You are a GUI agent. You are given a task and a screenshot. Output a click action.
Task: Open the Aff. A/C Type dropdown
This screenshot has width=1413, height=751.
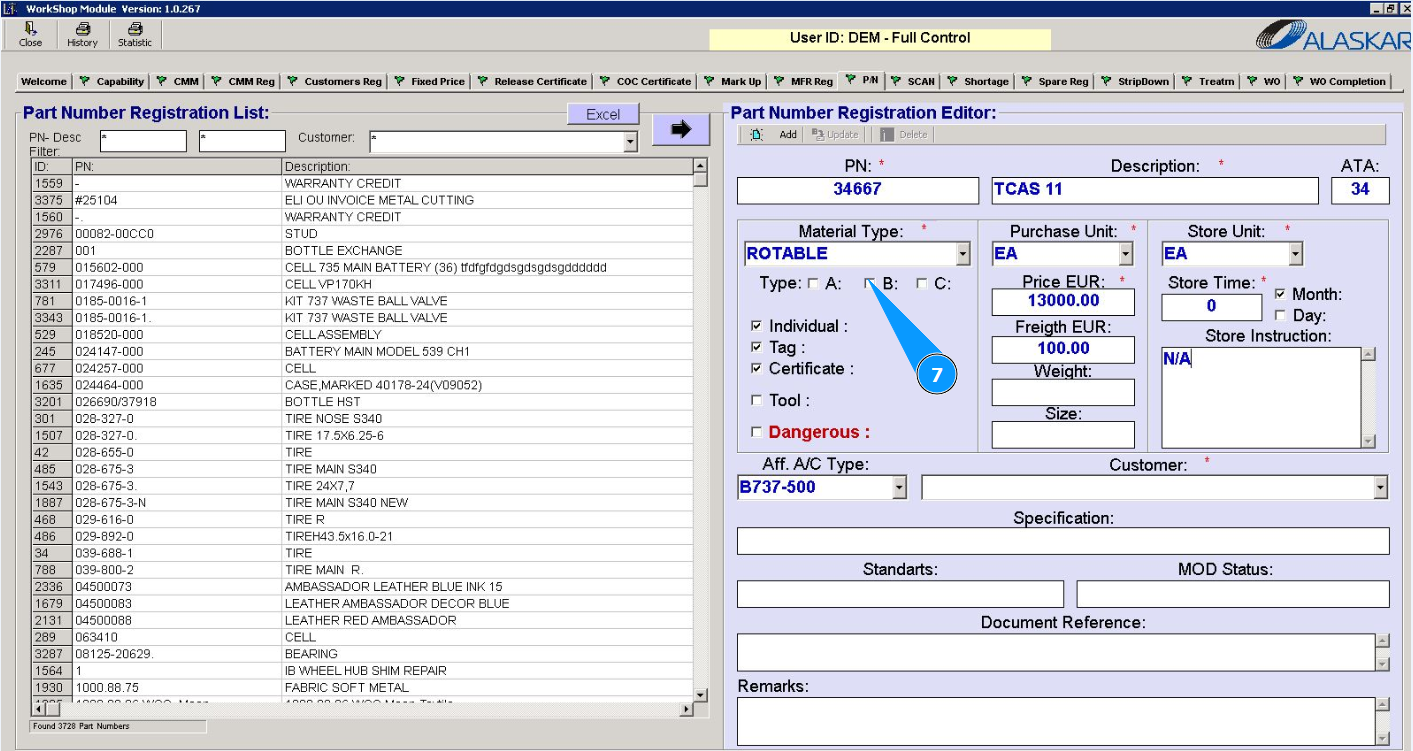tap(899, 487)
